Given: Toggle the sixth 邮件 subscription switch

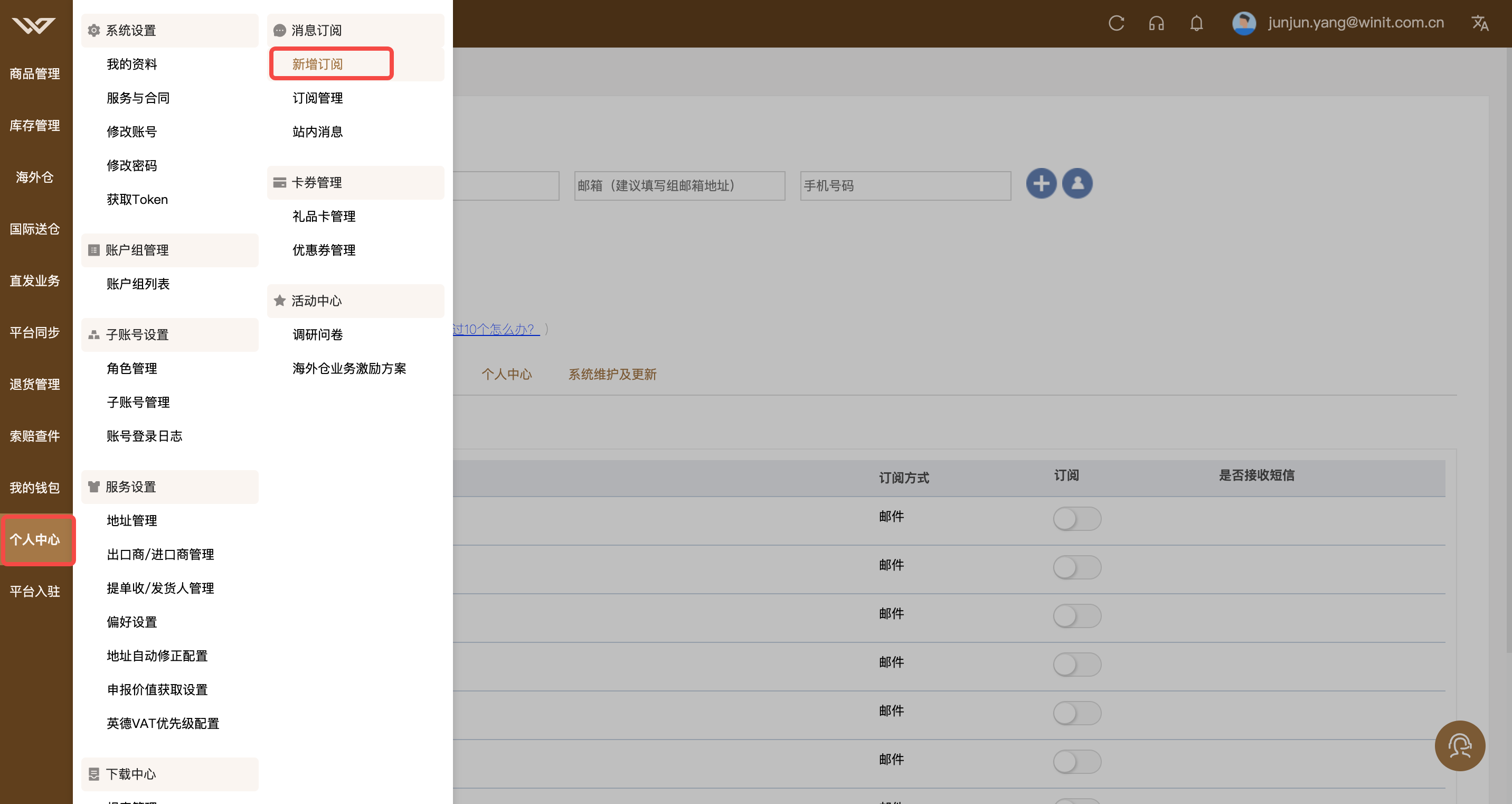Looking at the screenshot, I should pos(1077,762).
